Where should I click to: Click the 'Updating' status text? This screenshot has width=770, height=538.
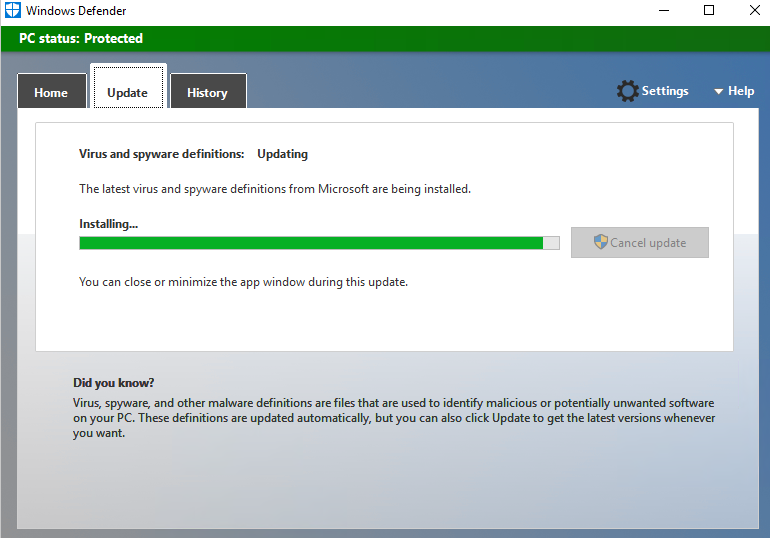click(x=282, y=154)
